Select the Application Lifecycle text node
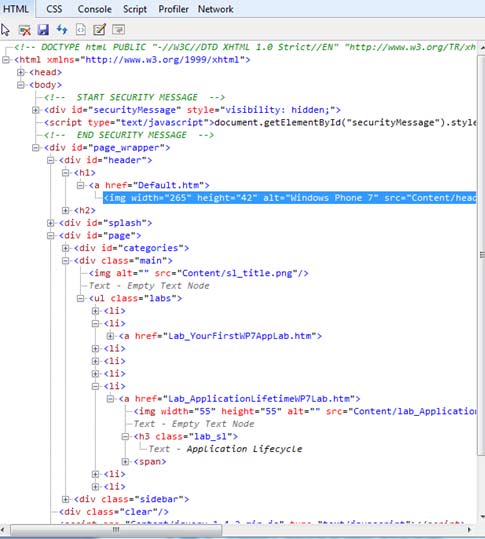Screen dimensions: 485x539 pyautogui.click(x=225, y=449)
